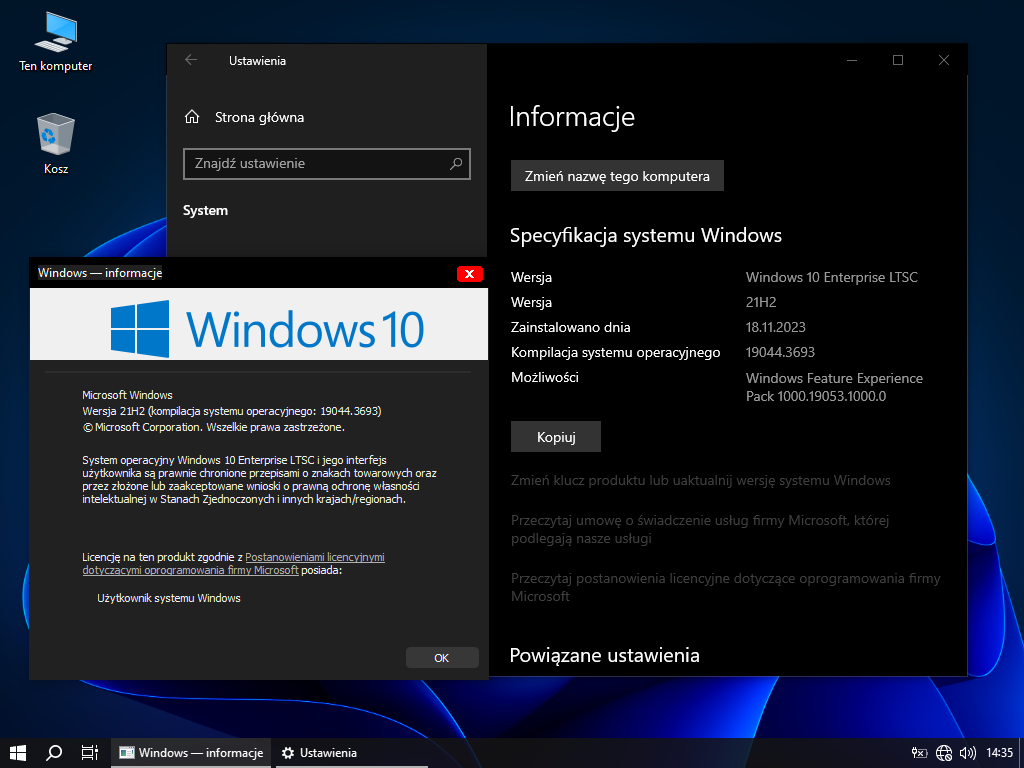Click the magnifier icon in settings search
The height and width of the screenshot is (768, 1024).
456,163
